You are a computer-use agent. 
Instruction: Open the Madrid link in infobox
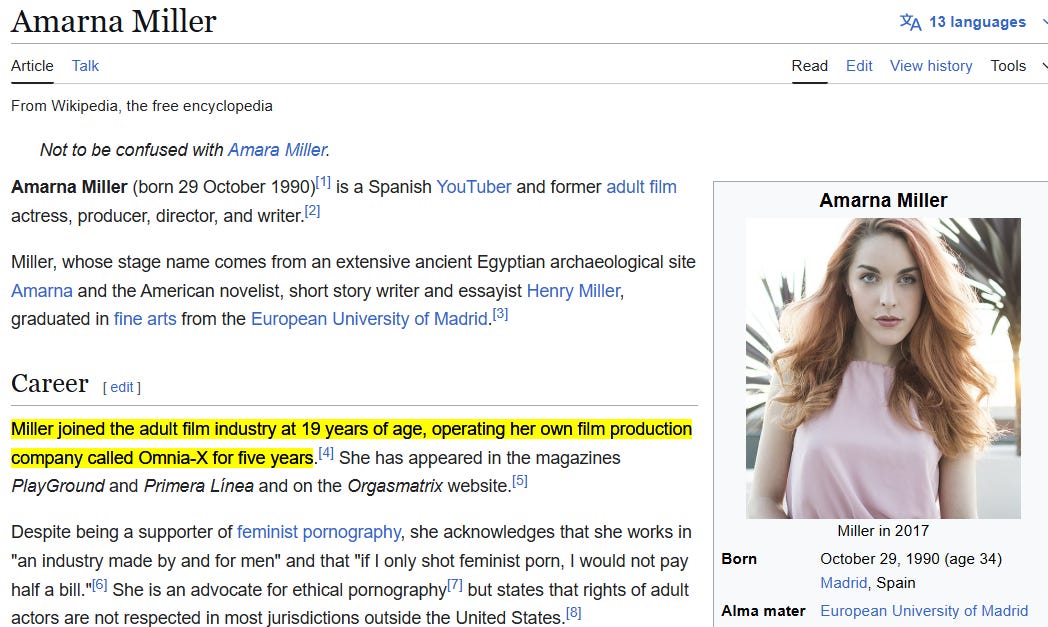[x=843, y=583]
